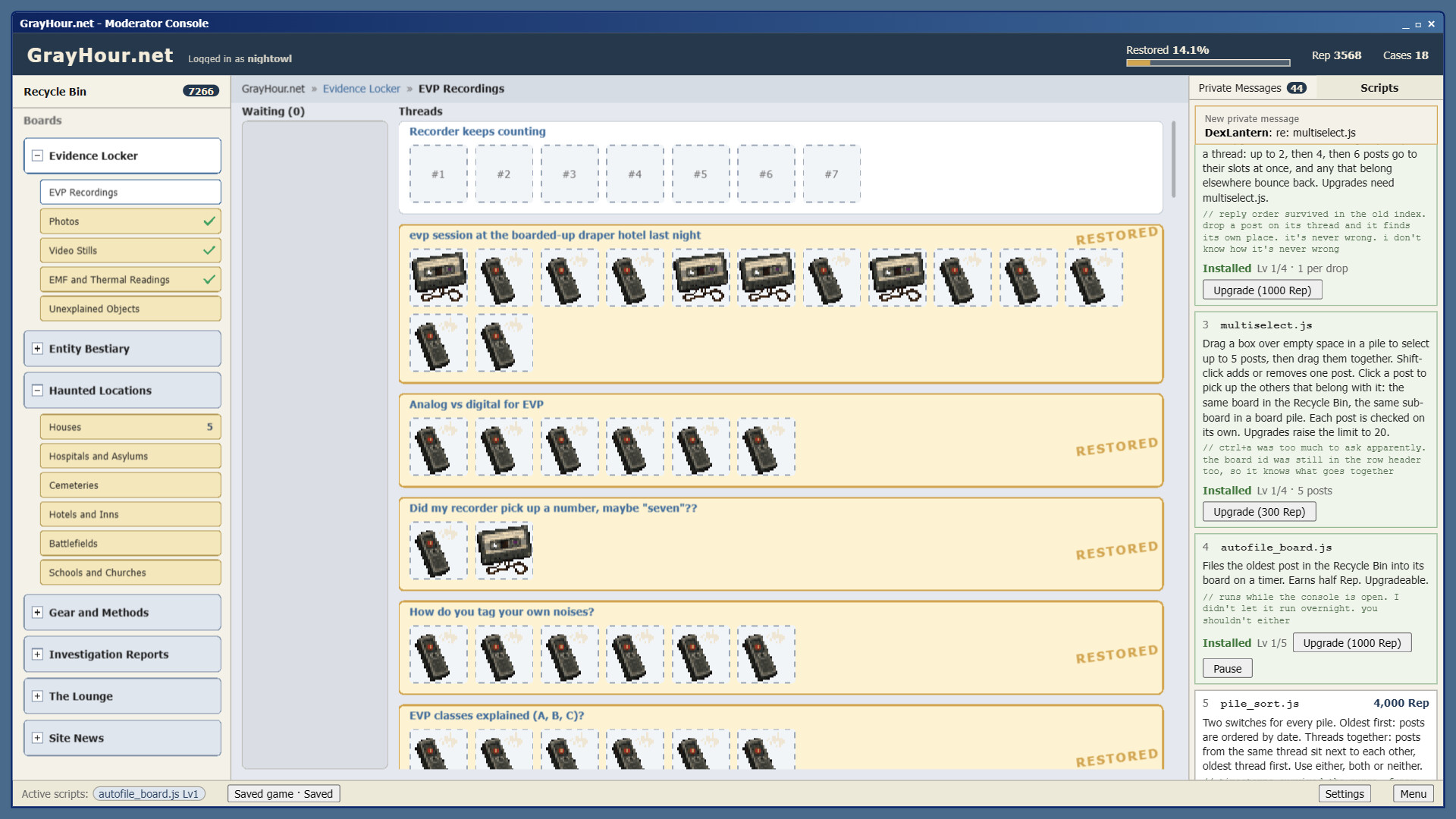Open the Photos sub-board

(130, 221)
